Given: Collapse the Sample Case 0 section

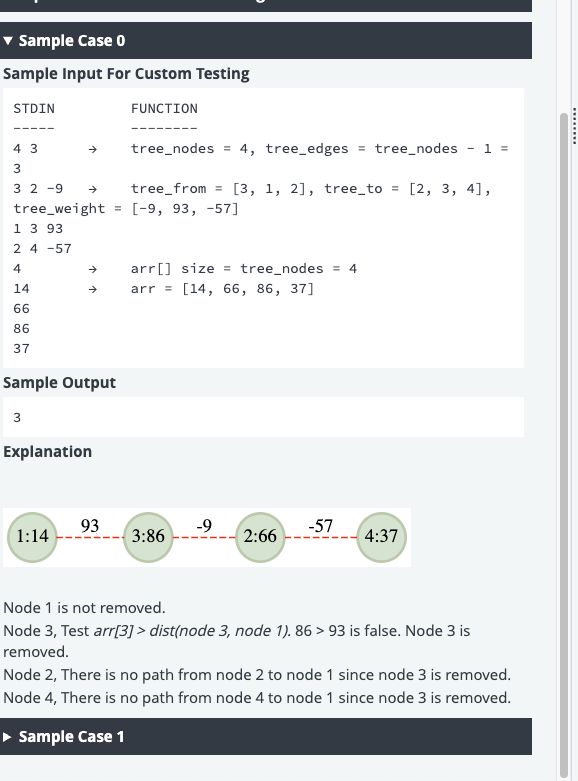Looking at the screenshot, I should tap(266, 40).
